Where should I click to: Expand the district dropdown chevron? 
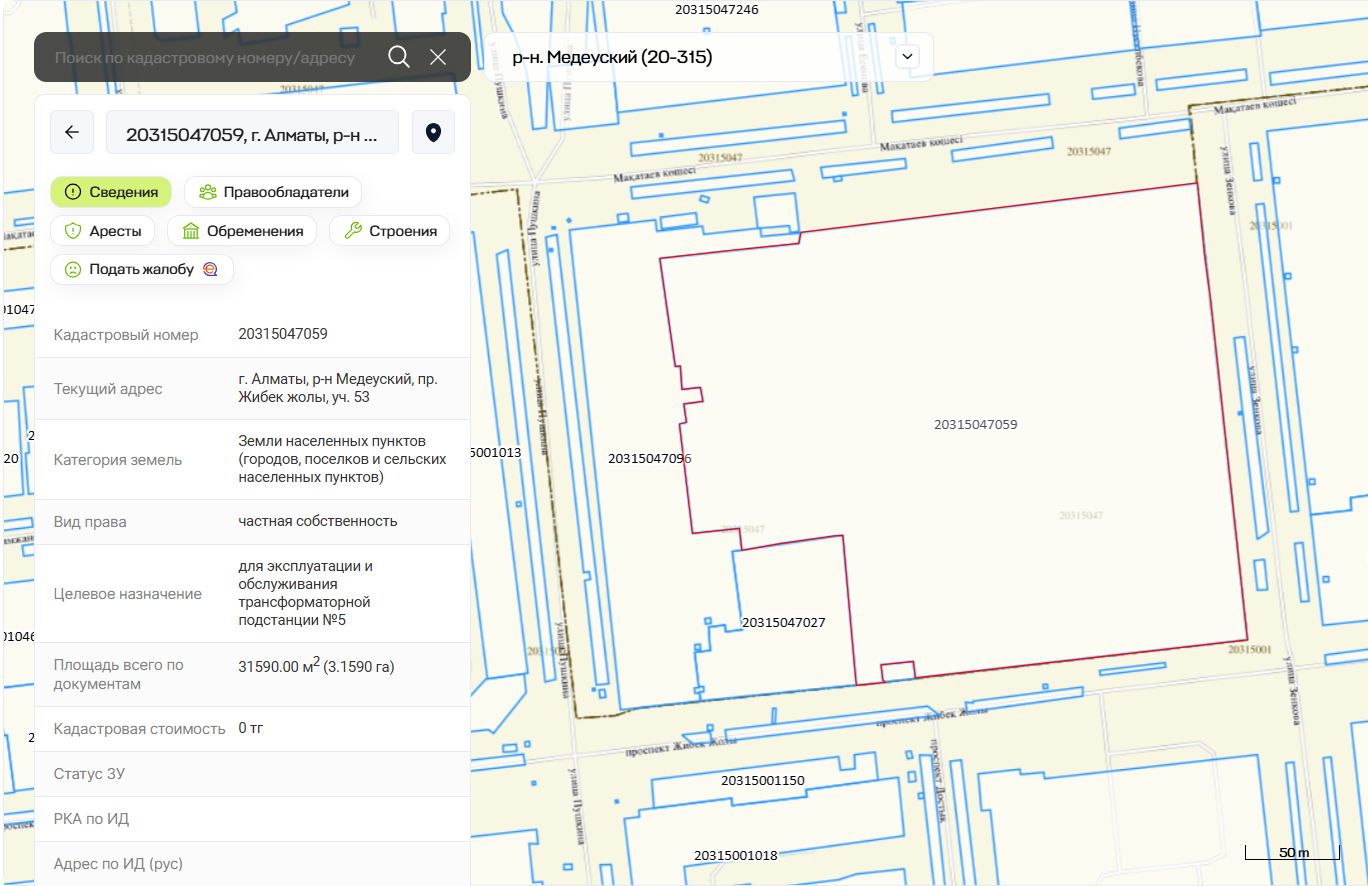point(908,57)
